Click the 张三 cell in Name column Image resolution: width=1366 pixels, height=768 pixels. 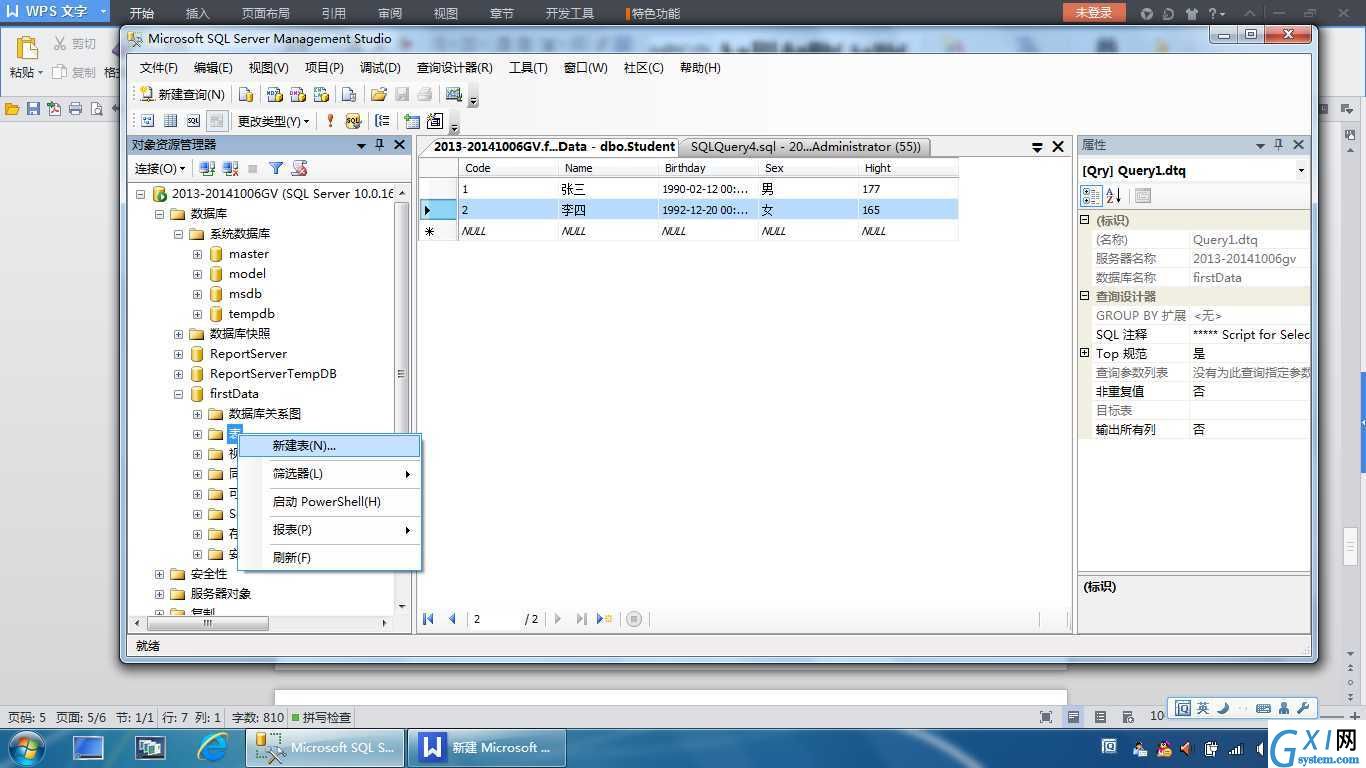coord(608,189)
